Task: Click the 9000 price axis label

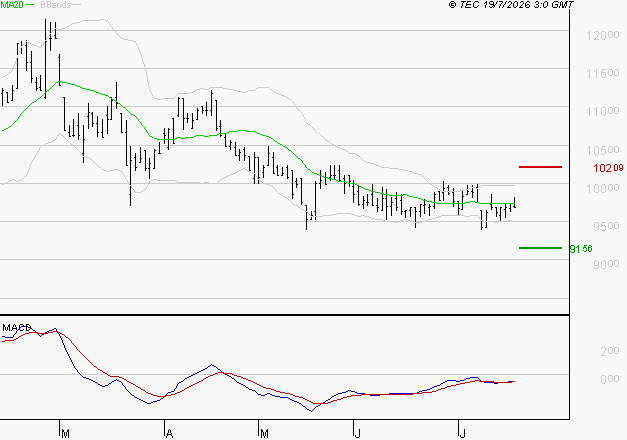Action: pyautogui.click(x=606, y=264)
